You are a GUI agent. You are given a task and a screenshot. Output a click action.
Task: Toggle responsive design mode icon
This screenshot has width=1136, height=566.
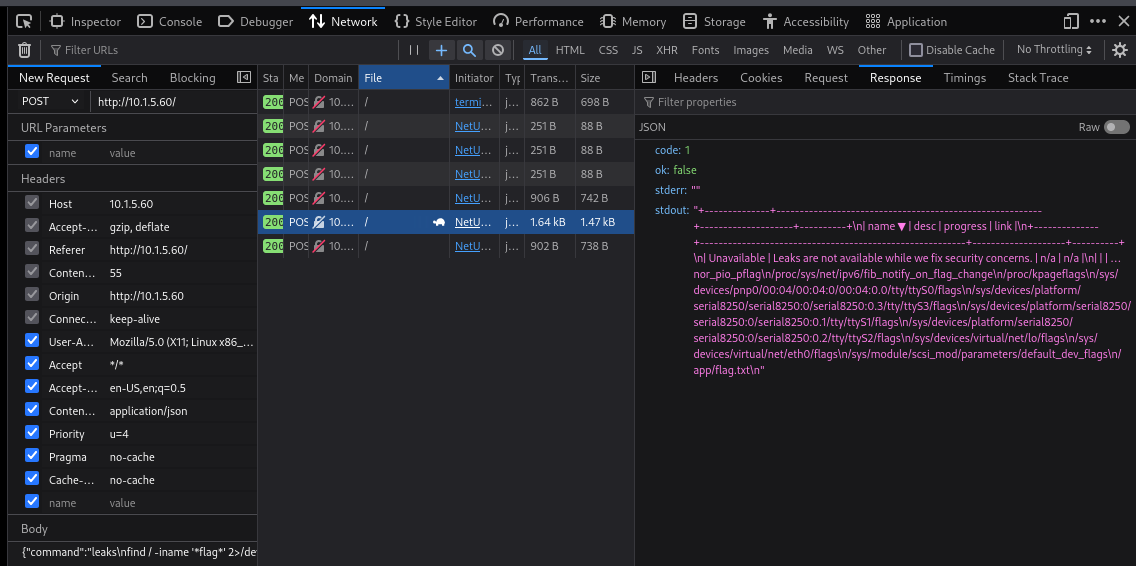[1071, 21]
